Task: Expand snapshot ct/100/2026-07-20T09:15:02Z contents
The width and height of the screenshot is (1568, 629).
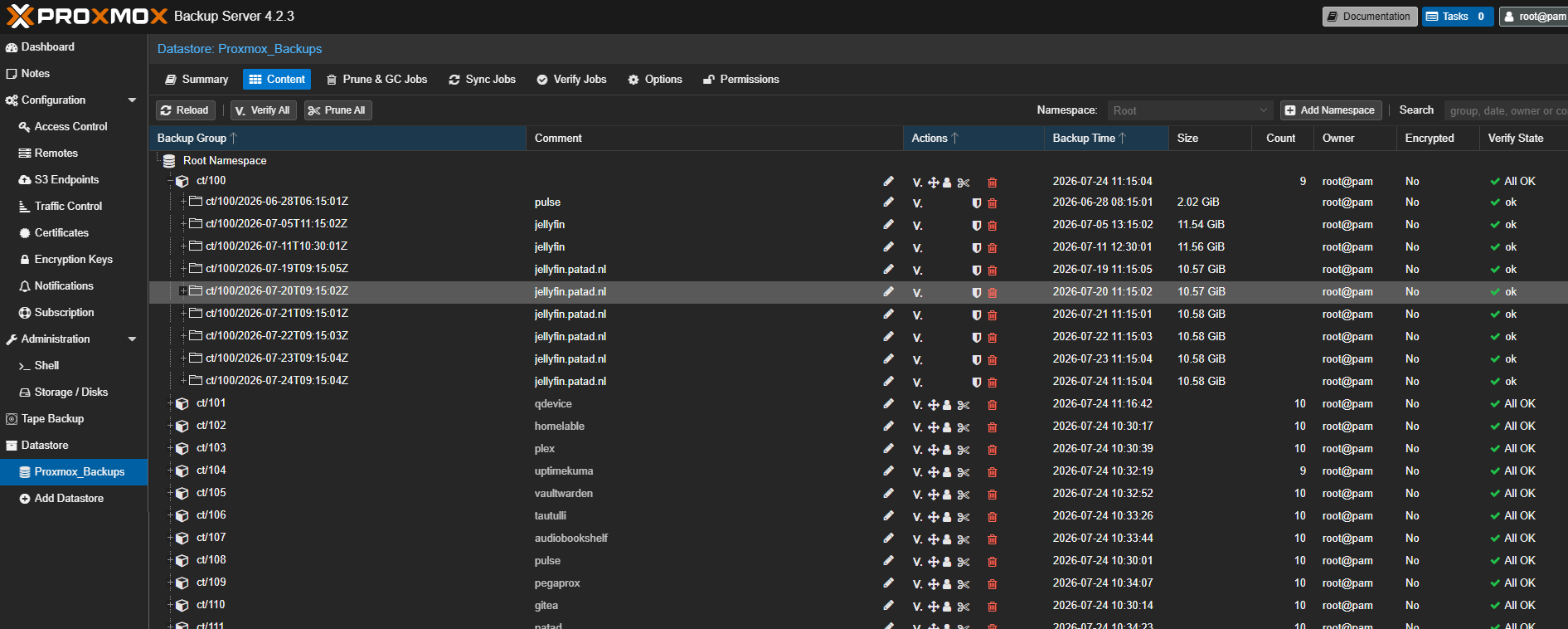Action: click(183, 290)
